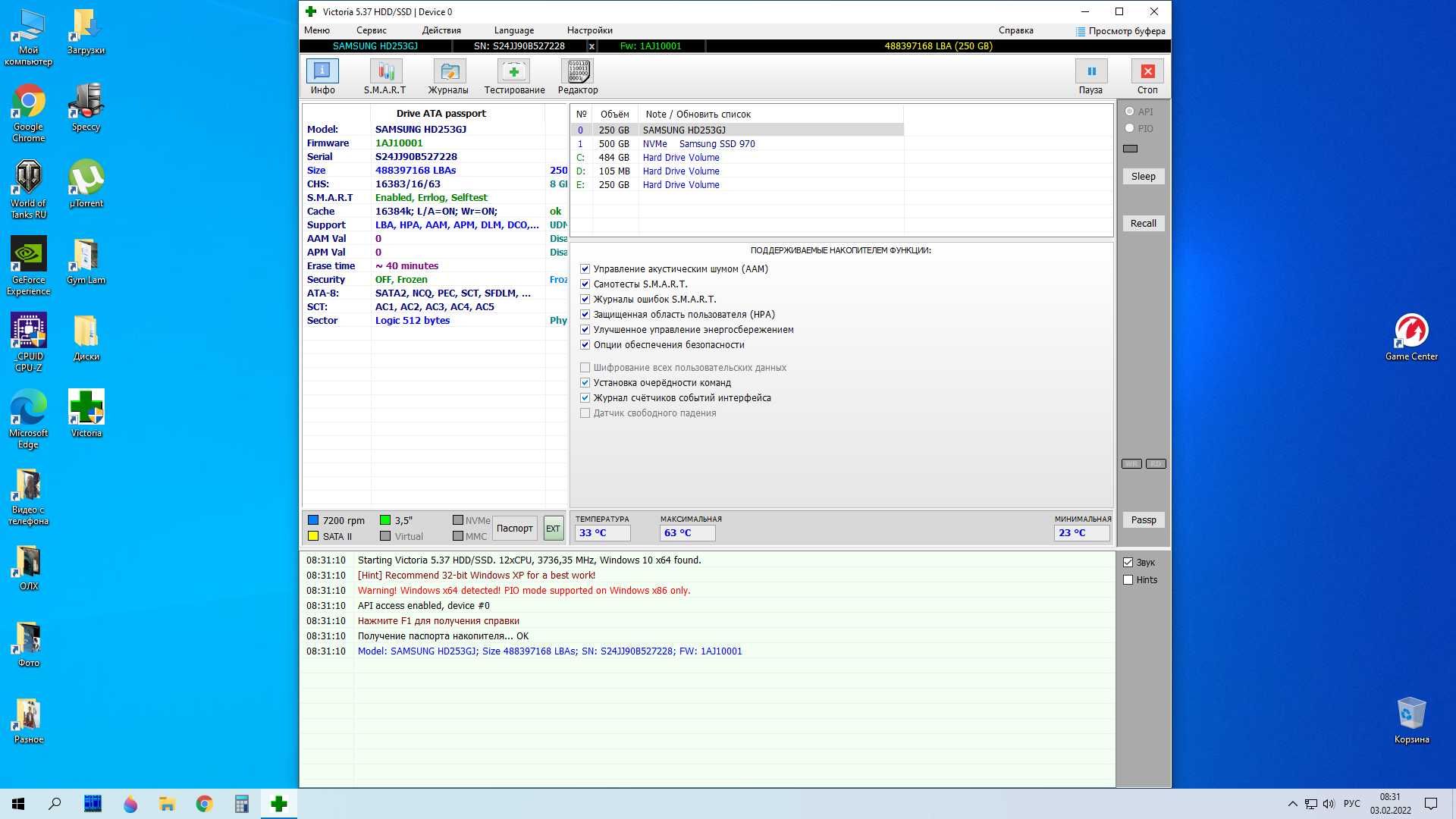Open Настройки menu

tap(589, 30)
